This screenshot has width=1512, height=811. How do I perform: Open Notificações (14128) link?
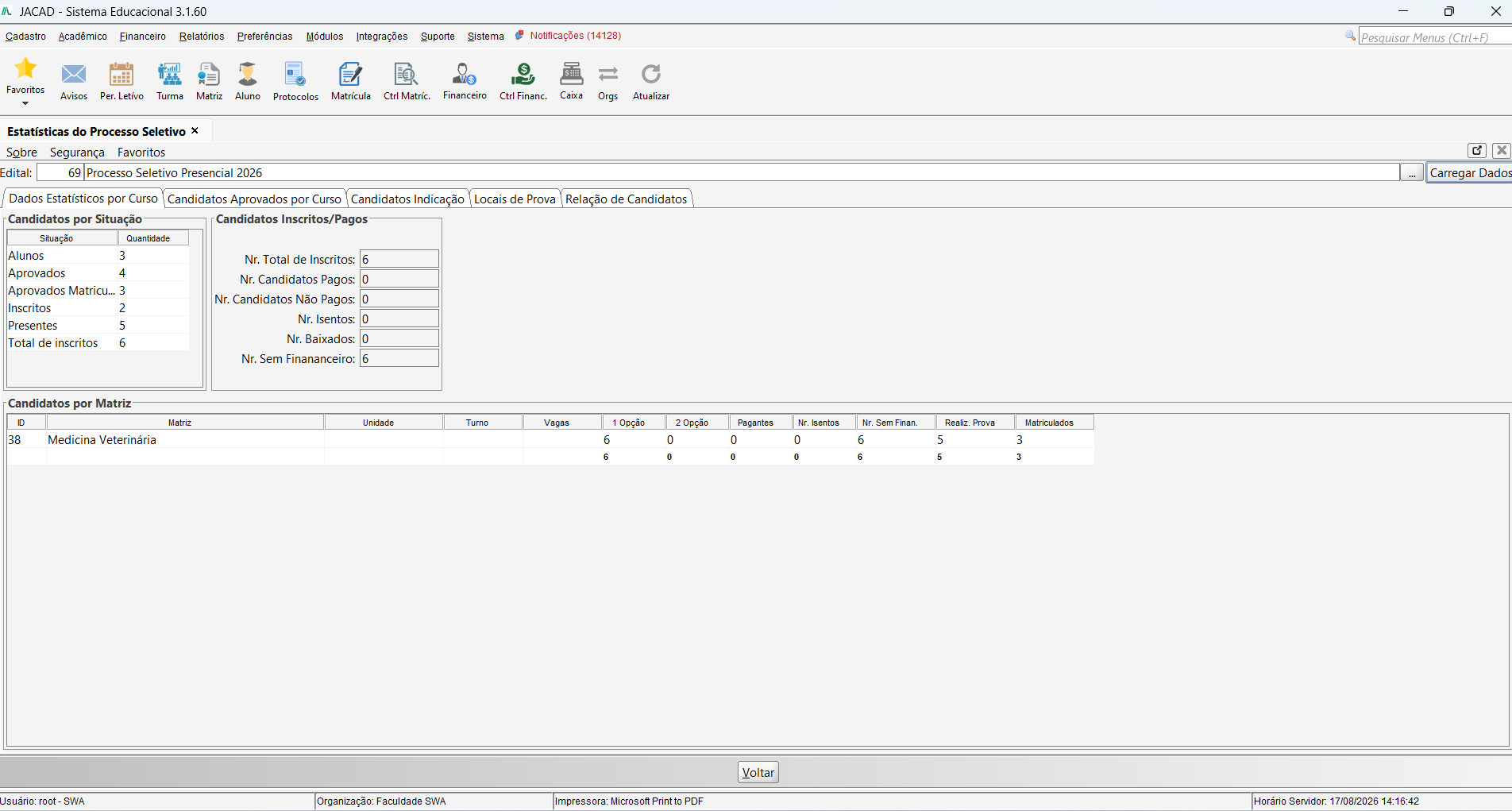(576, 36)
